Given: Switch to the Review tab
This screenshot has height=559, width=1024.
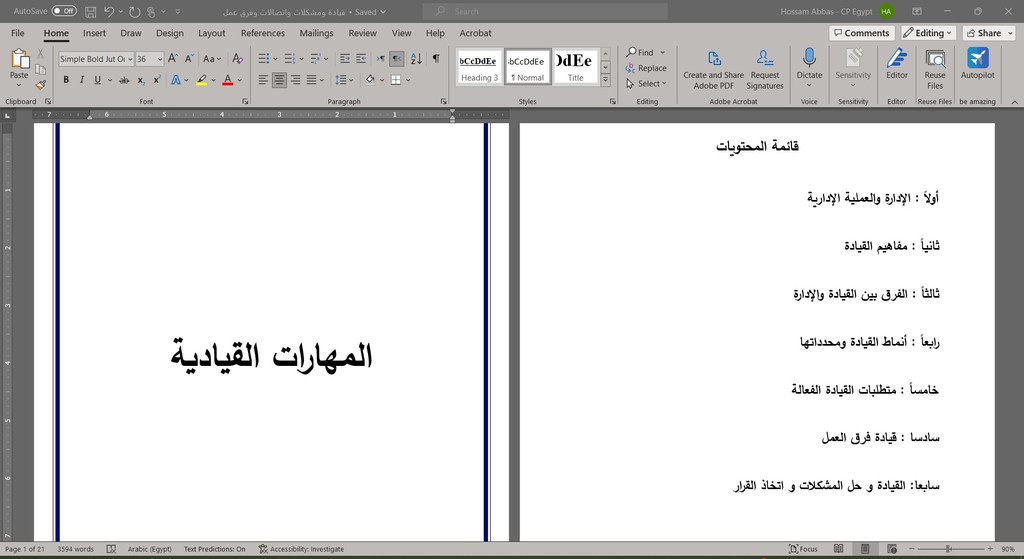Looking at the screenshot, I should (362, 33).
